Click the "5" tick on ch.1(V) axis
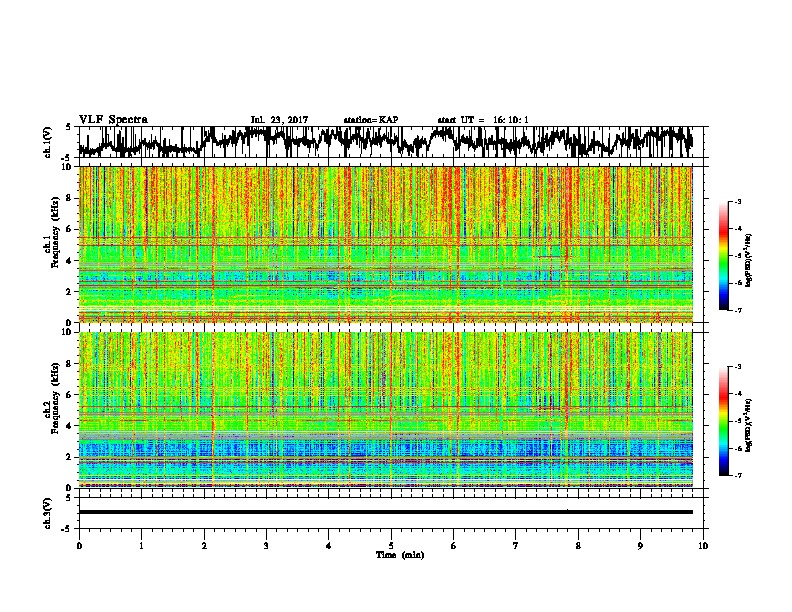This screenshot has width=792, height=612. [x=68, y=127]
